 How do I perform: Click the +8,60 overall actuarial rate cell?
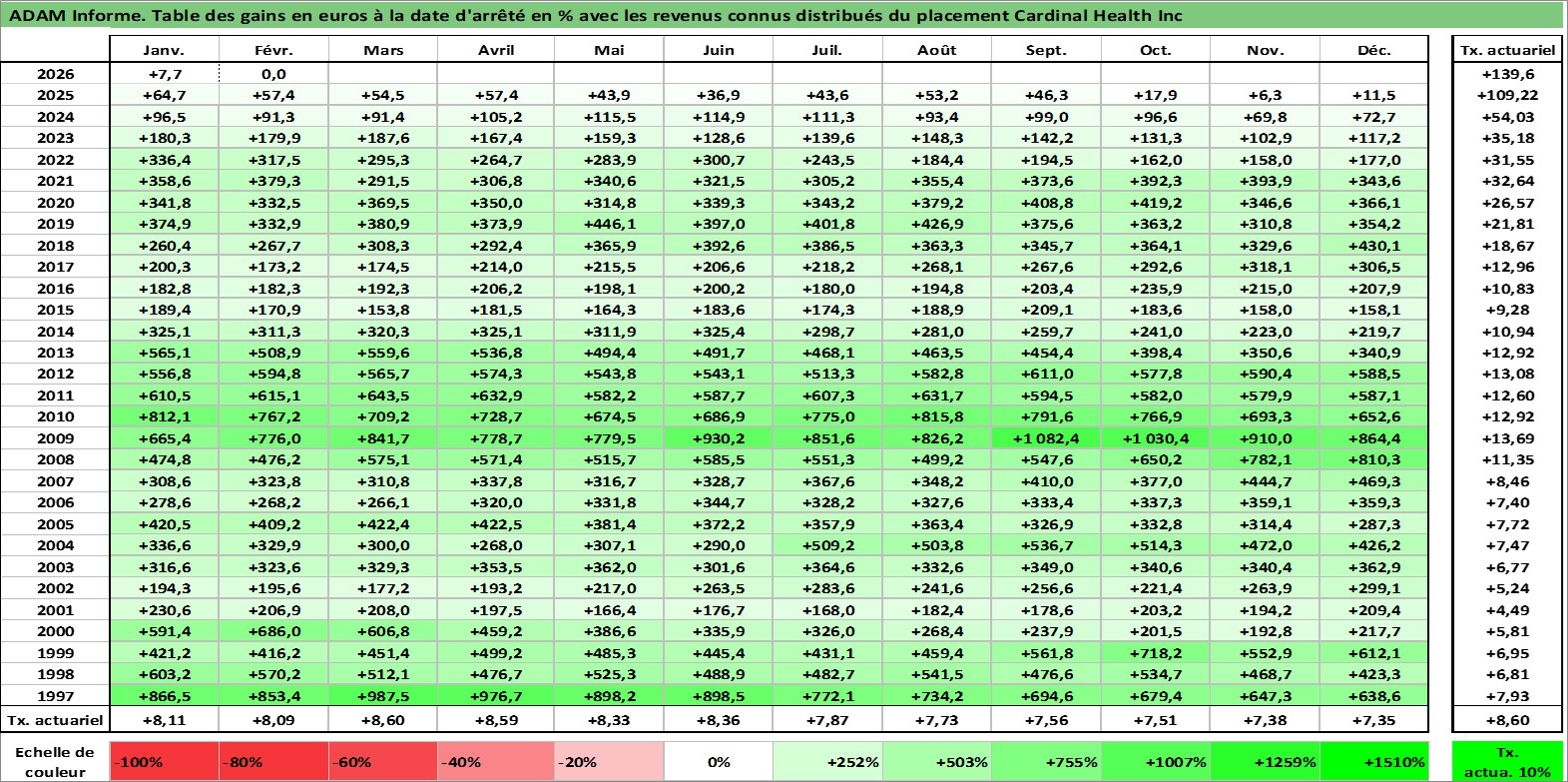[1507, 719]
